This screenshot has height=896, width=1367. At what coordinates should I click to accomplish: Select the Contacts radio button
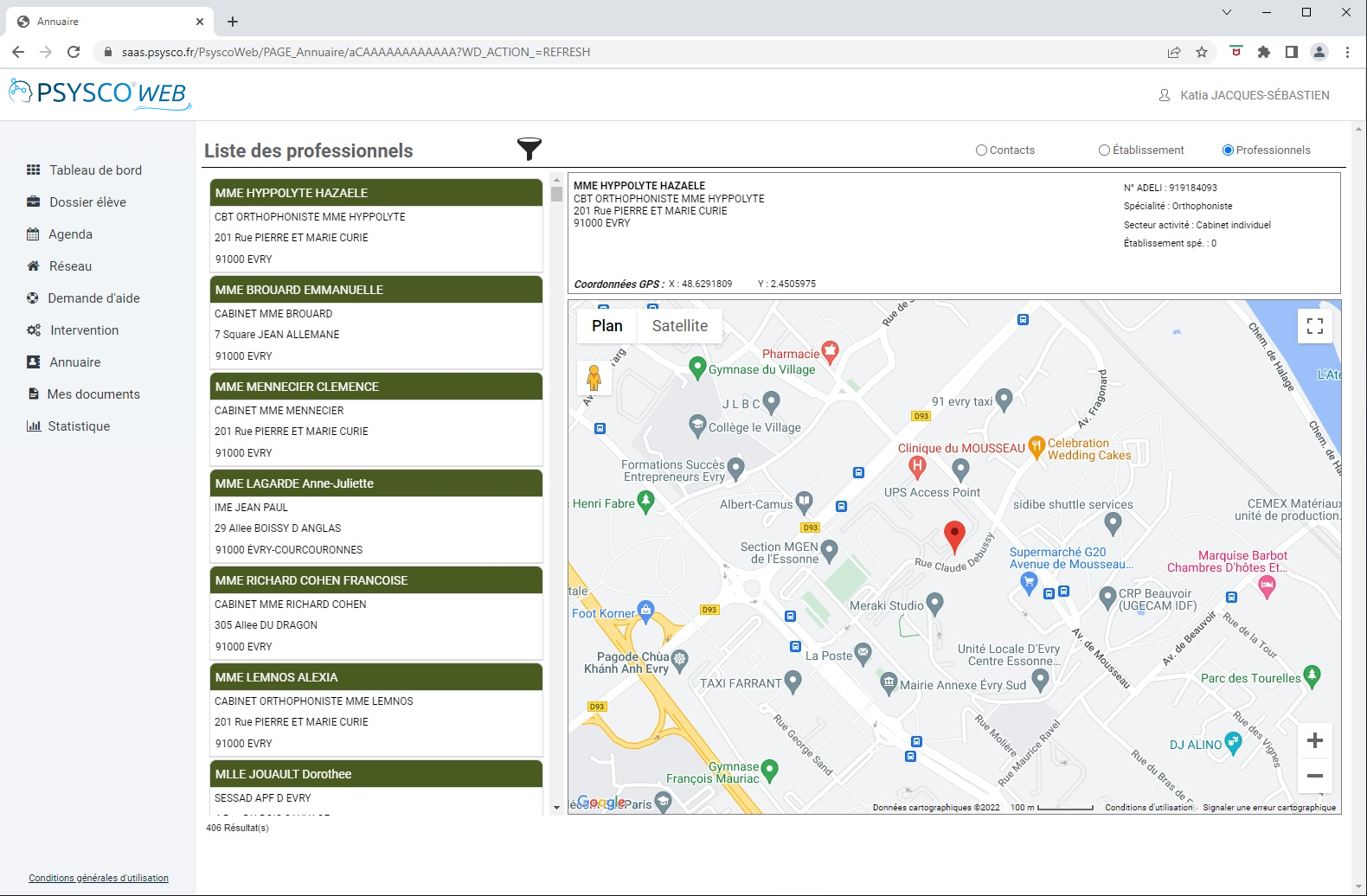(981, 150)
